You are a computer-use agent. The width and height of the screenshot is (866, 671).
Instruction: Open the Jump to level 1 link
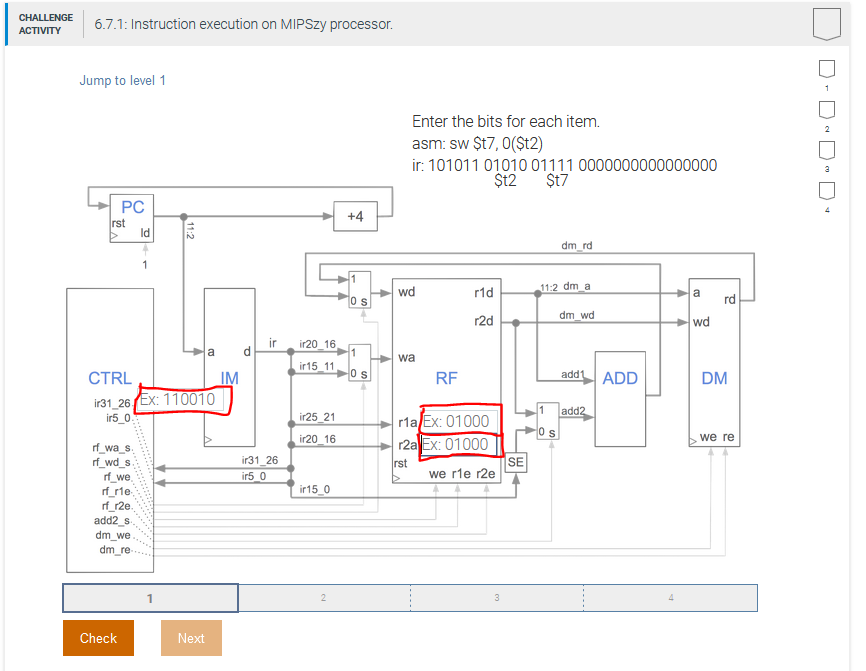click(x=122, y=80)
